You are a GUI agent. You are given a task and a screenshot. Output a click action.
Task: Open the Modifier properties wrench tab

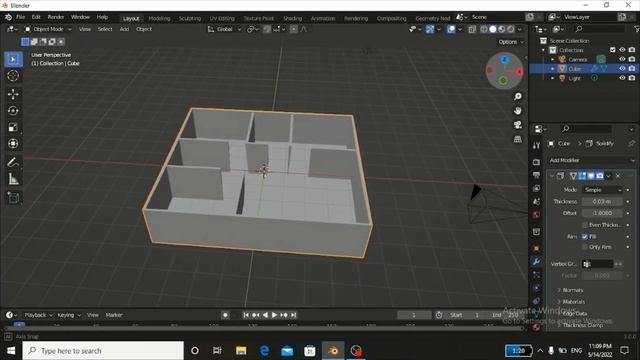[x=536, y=261]
